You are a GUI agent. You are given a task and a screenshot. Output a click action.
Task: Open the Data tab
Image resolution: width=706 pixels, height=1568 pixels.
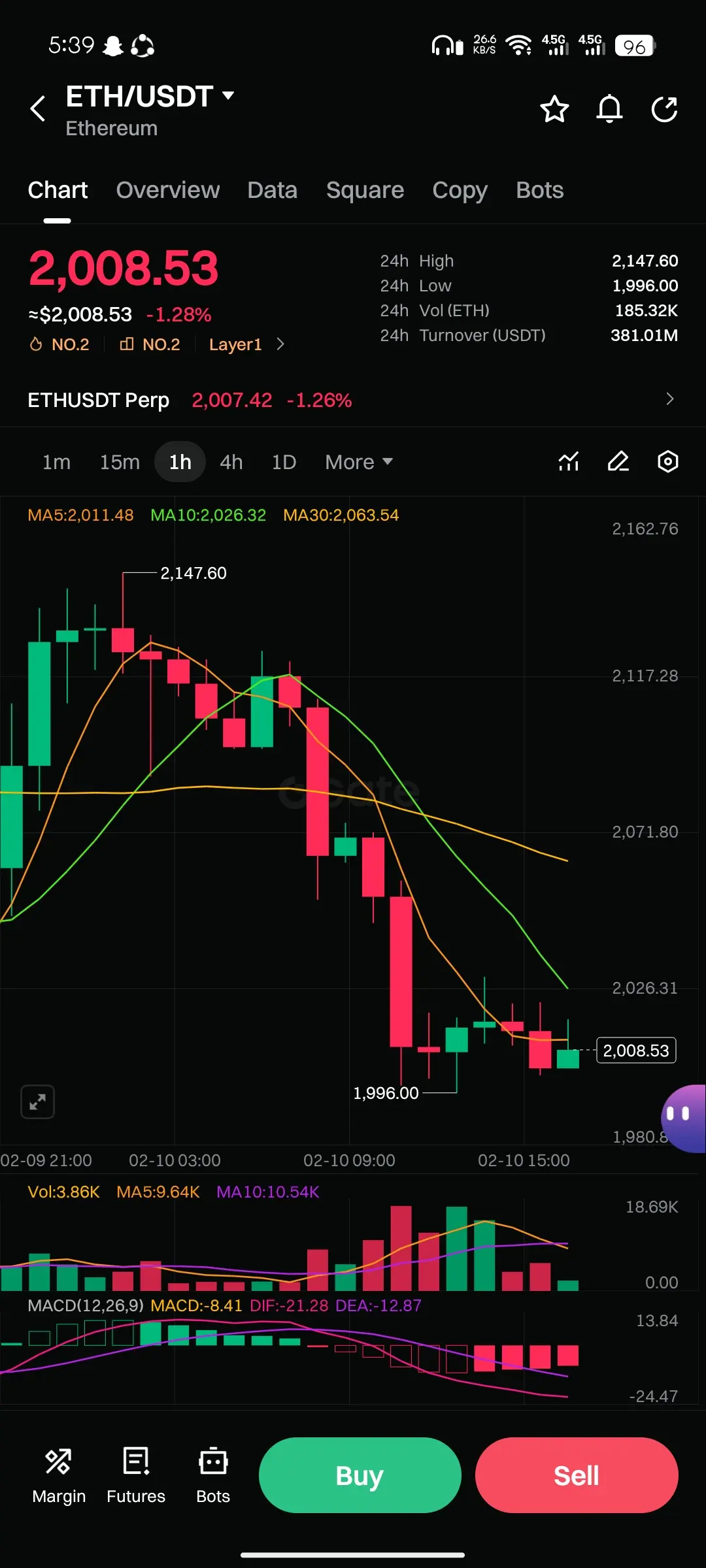[x=273, y=190]
